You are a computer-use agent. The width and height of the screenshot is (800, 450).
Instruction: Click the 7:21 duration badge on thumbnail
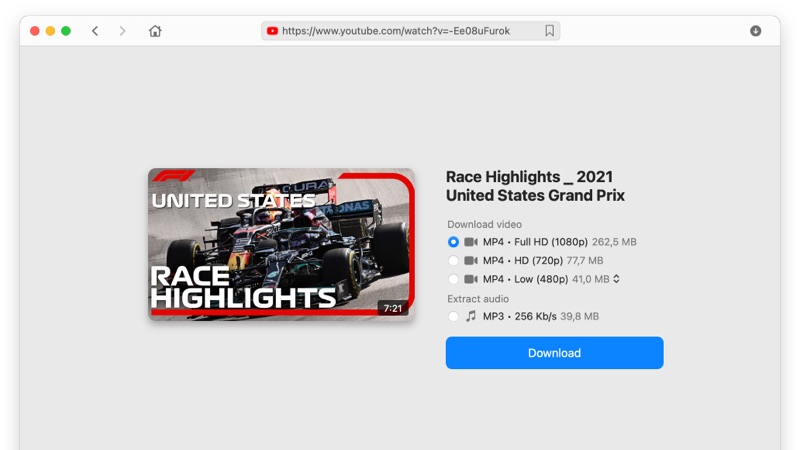(393, 308)
